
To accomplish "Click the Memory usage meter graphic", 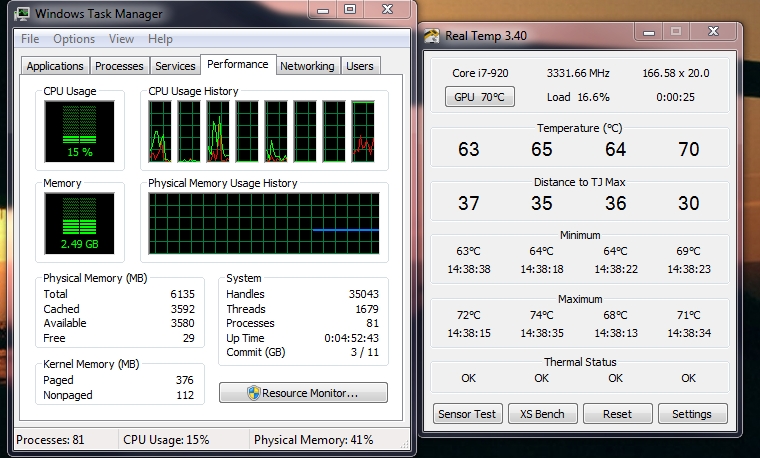I will click(x=79, y=223).
